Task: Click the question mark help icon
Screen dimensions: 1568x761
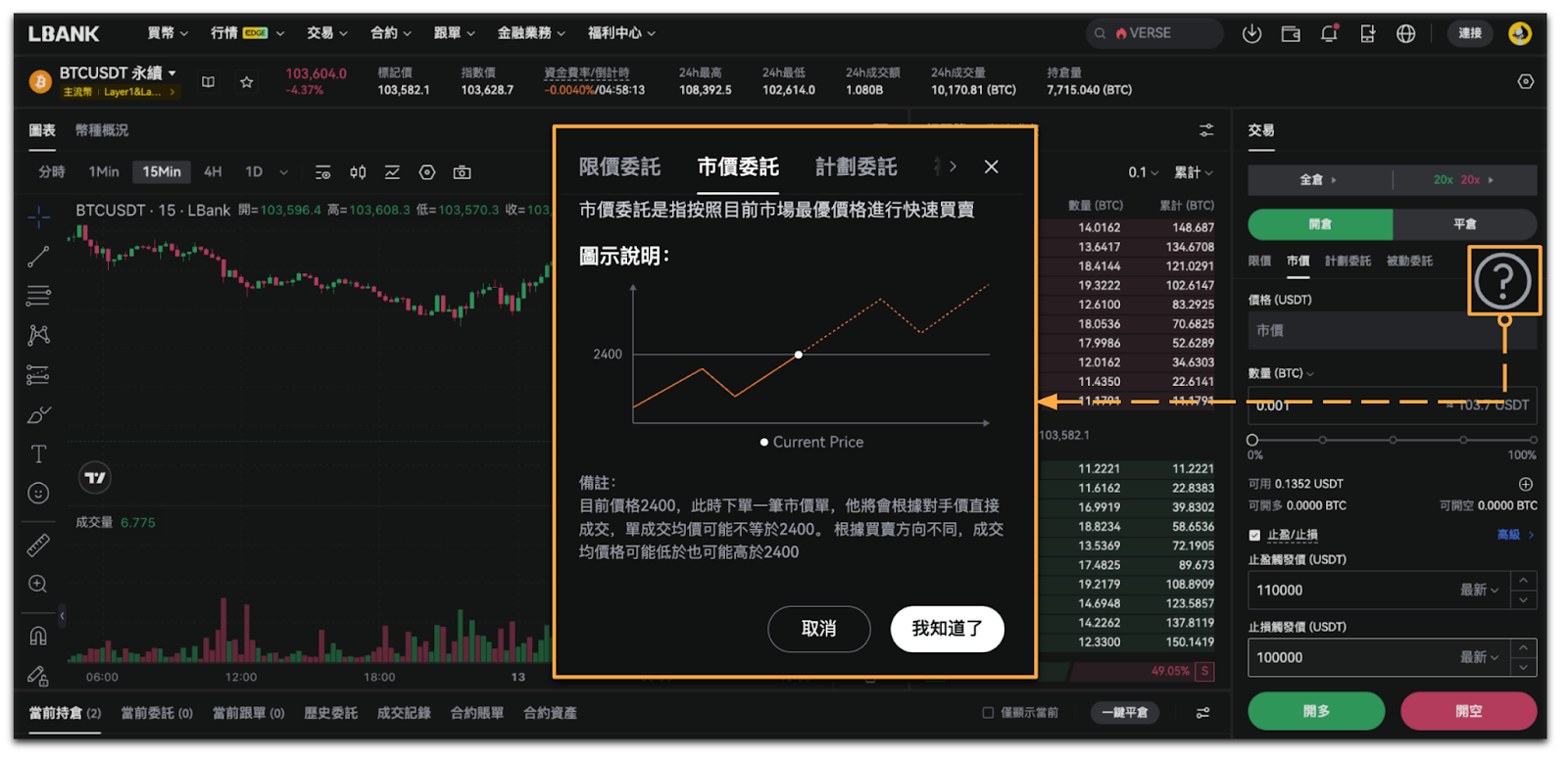Action: pyautogui.click(x=1502, y=281)
